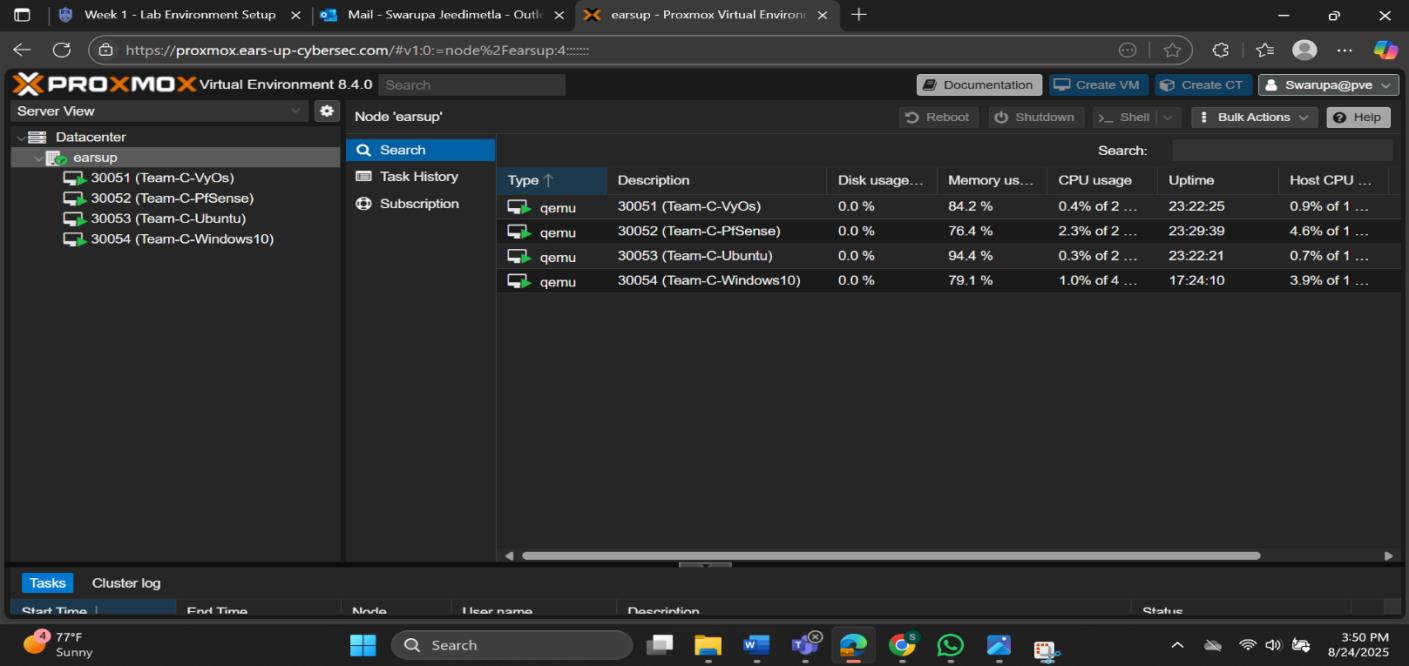Expand the Bulk Actions dropdown
This screenshot has height=666, width=1409.
pos(1253,117)
